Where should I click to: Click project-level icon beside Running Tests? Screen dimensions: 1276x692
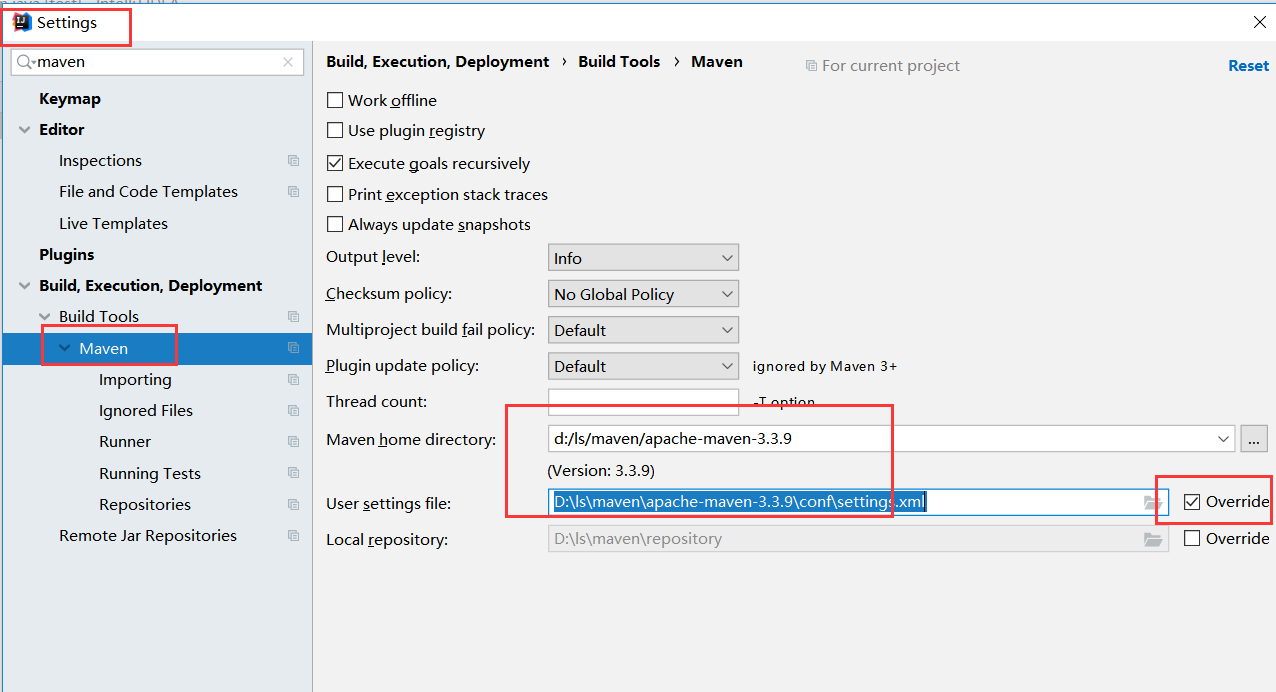[293, 473]
